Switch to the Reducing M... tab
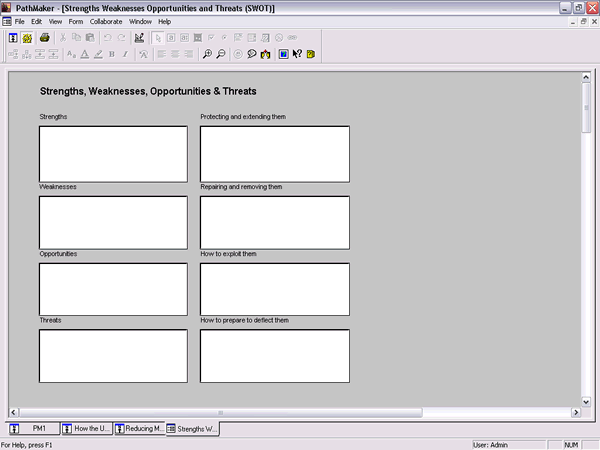 pos(139,429)
